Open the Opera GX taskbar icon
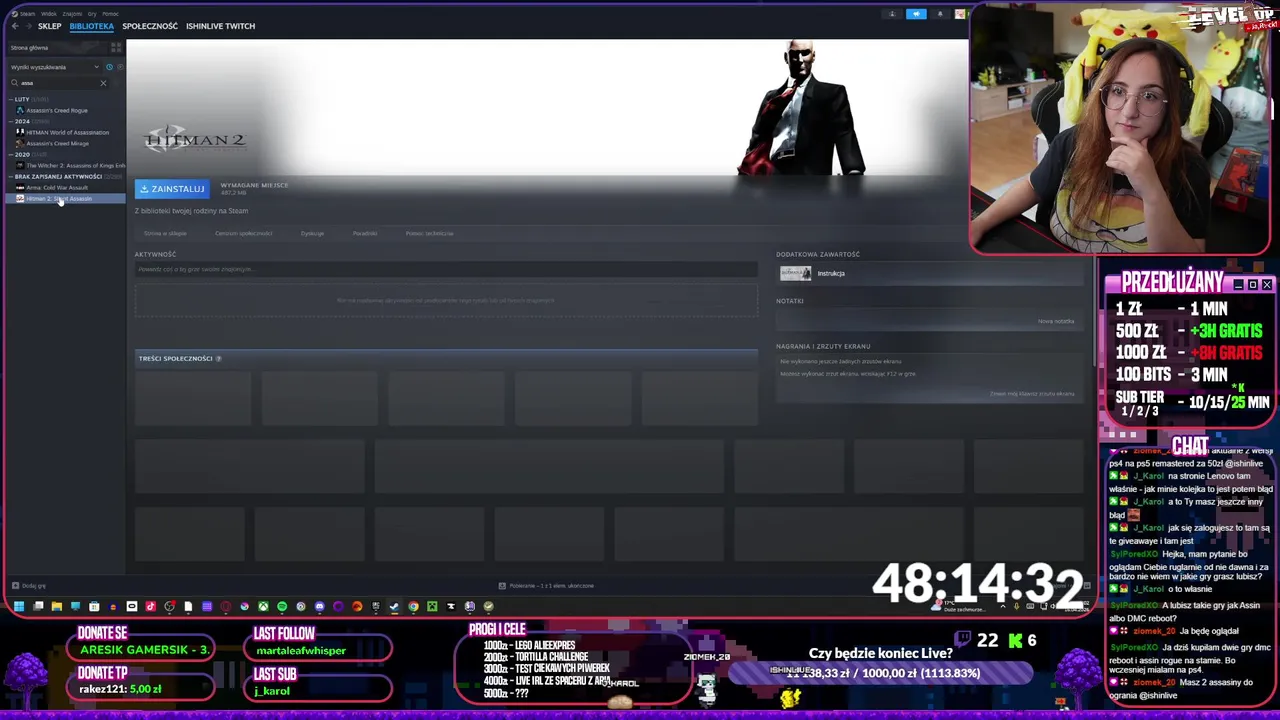This screenshot has height=720, width=1280. coord(225,606)
